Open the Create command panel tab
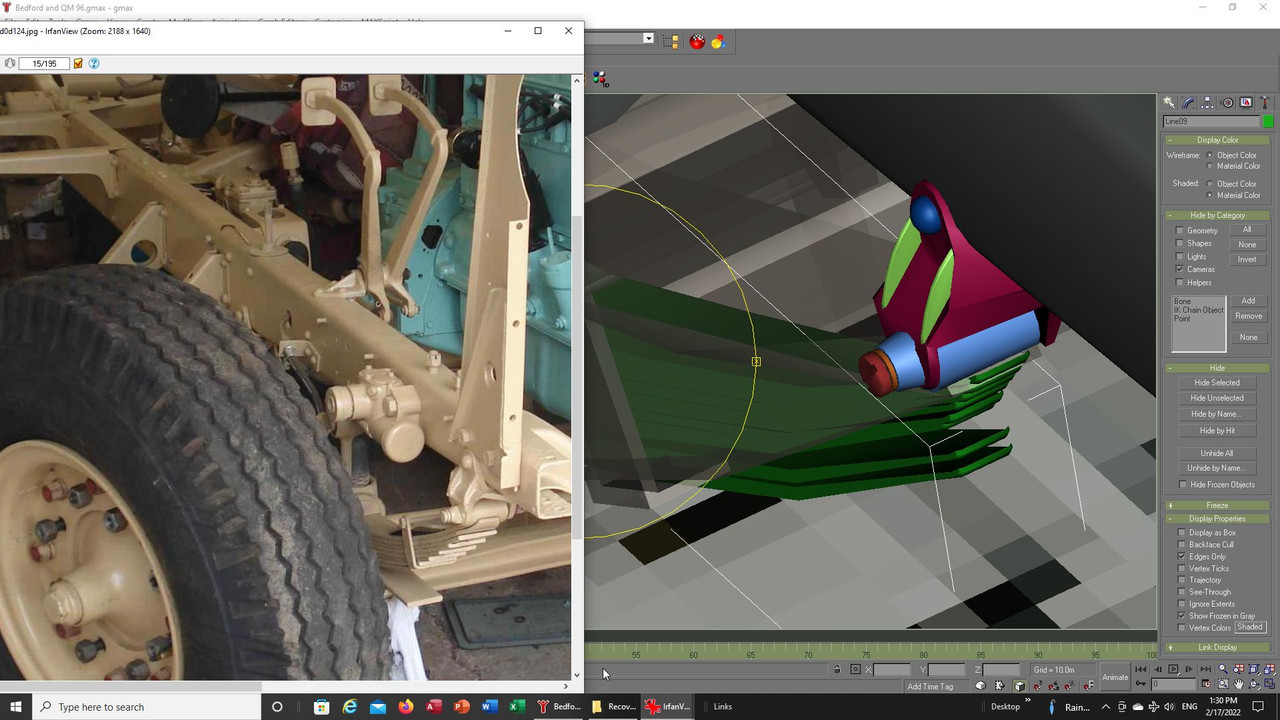1280x720 pixels. 1169,103
